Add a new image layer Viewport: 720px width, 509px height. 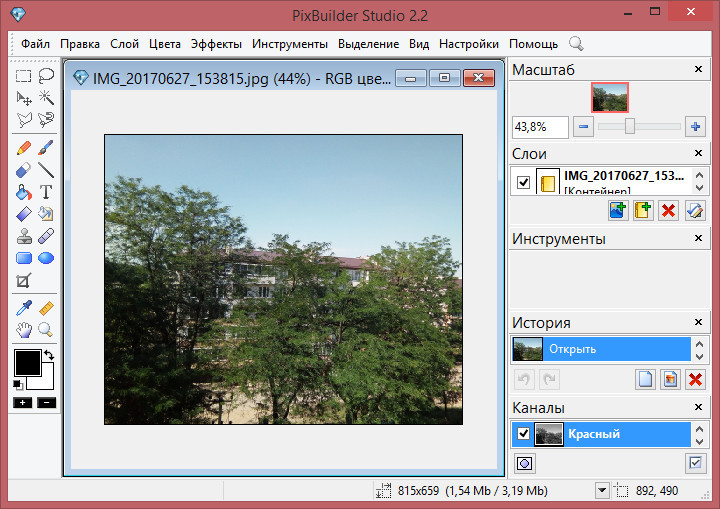(x=618, y=210)
